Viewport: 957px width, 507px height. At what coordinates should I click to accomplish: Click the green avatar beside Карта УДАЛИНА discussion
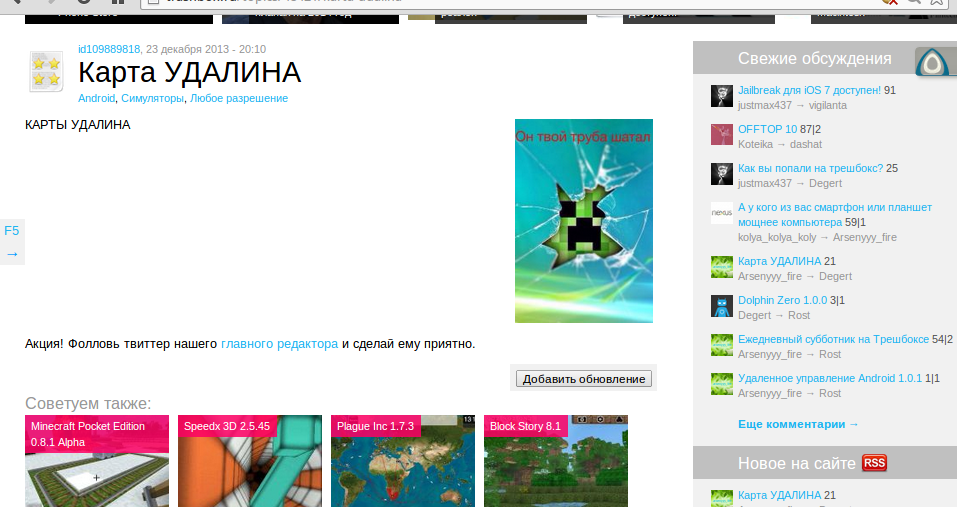click(x=721, y=267)
